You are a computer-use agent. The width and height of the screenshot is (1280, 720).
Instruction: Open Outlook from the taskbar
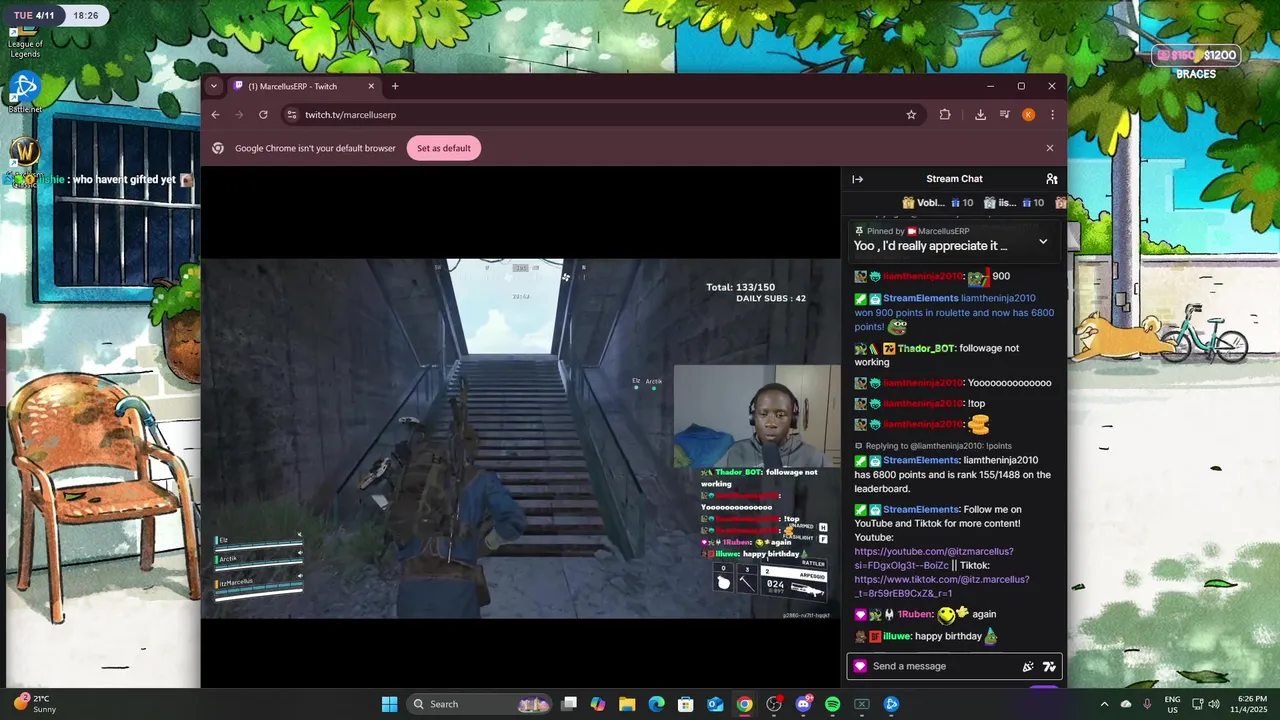(x=715, y=704)
